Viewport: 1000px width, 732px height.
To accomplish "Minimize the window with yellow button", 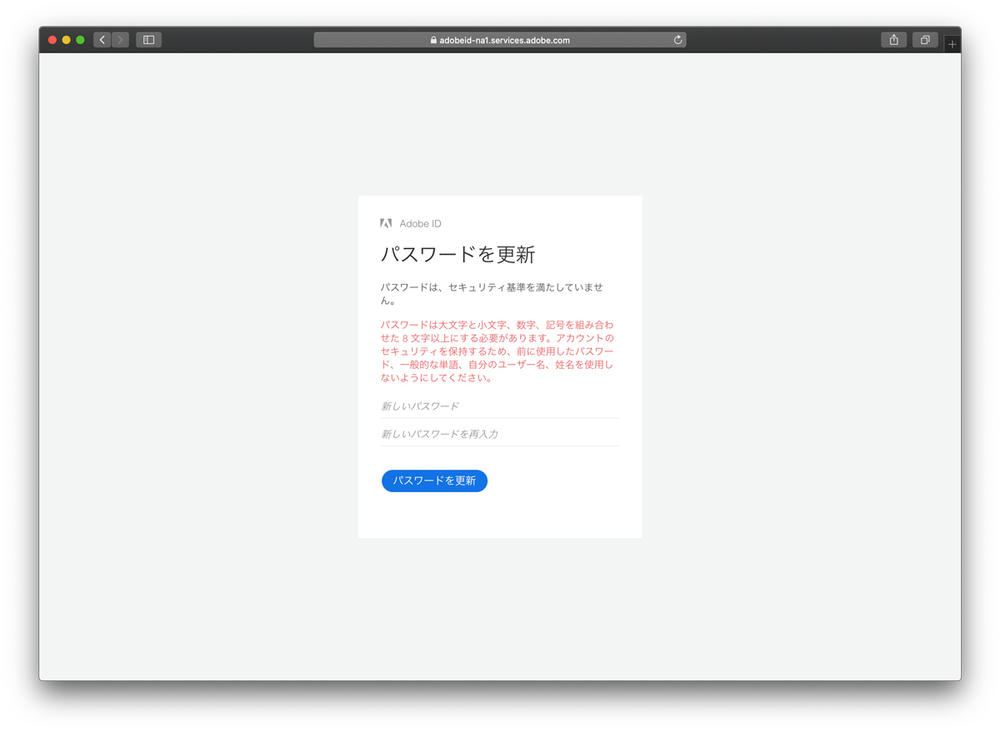I will 66,40.
